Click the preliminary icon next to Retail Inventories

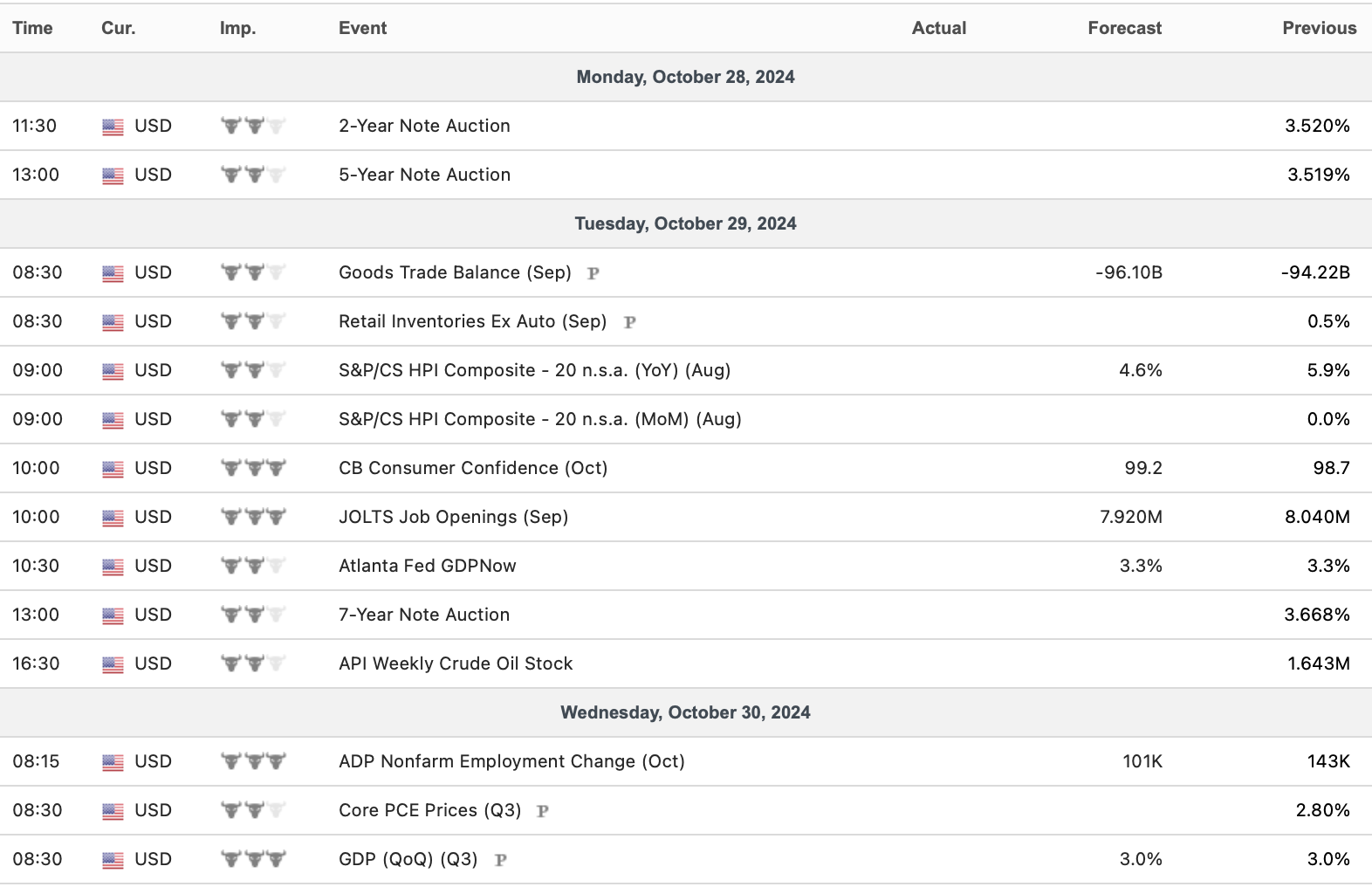coord(629,322)
